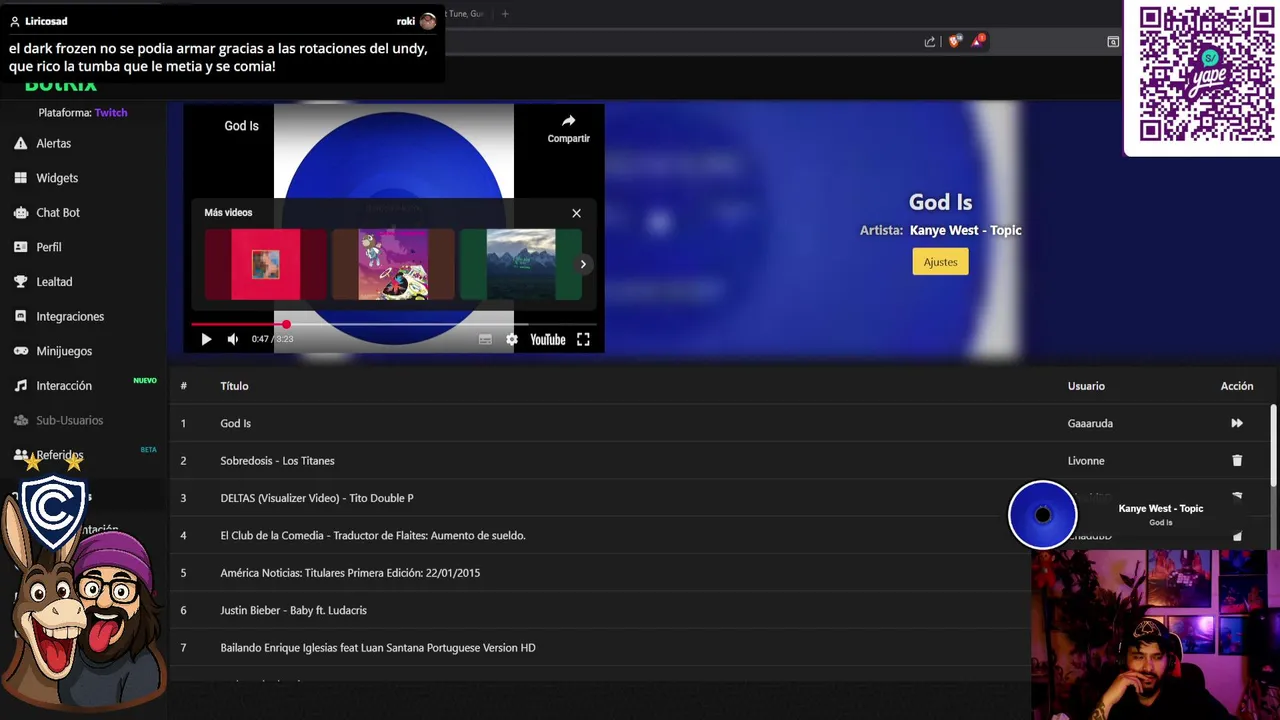Select 'DELTAS (Visualizer Video) - Tito Double P'
This screenshot has height=720, width=1280.
tap(317, 498)
